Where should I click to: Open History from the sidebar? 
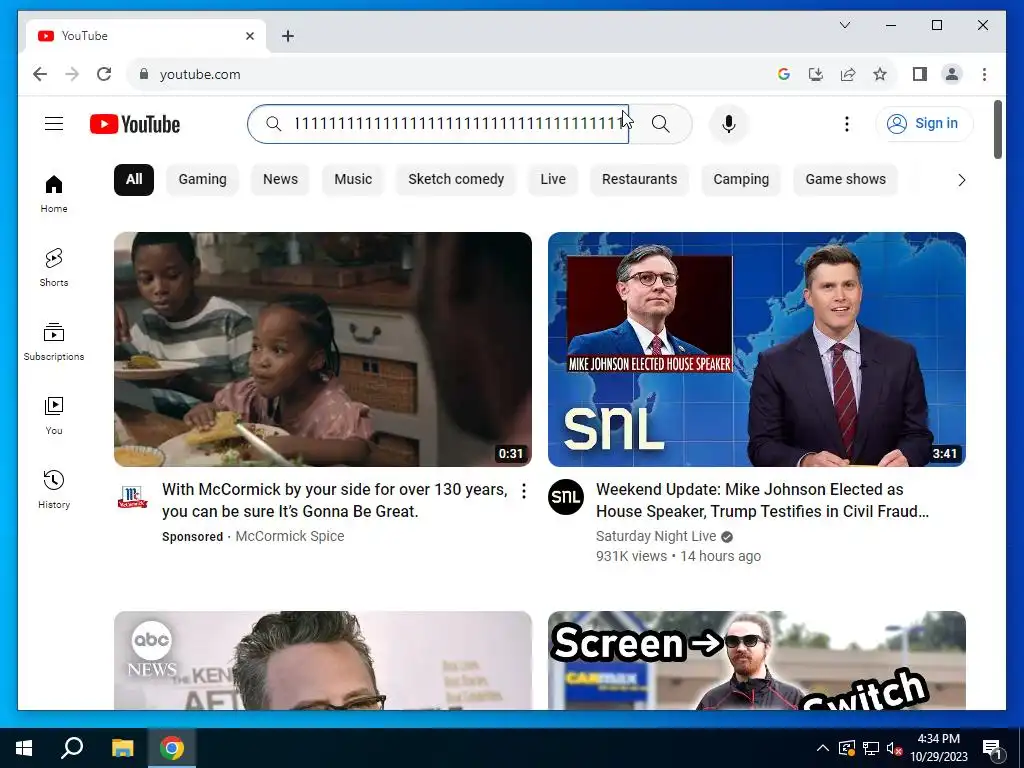tap(54, 489)
